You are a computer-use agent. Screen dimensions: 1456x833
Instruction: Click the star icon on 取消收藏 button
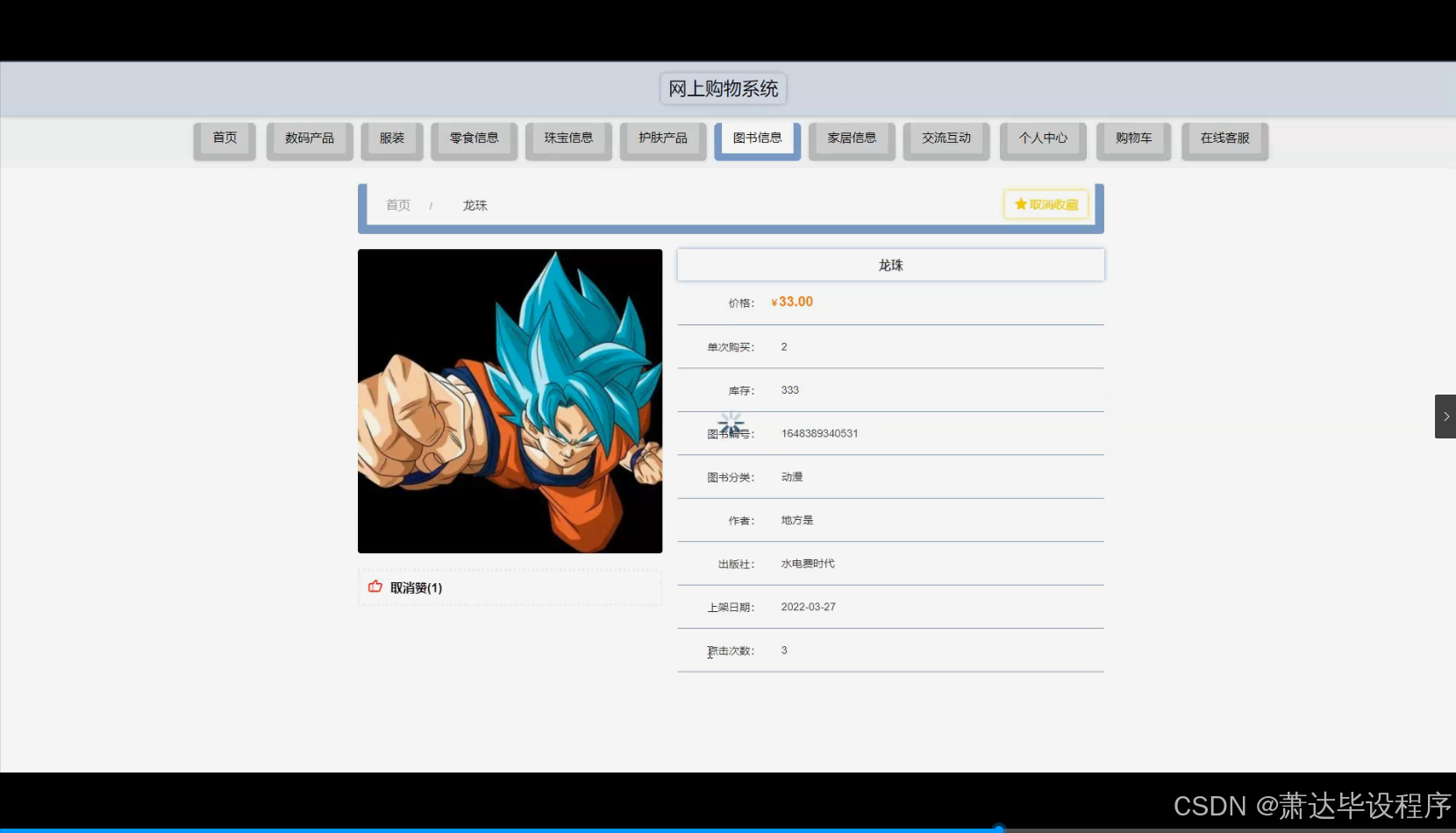[1021, 204]
